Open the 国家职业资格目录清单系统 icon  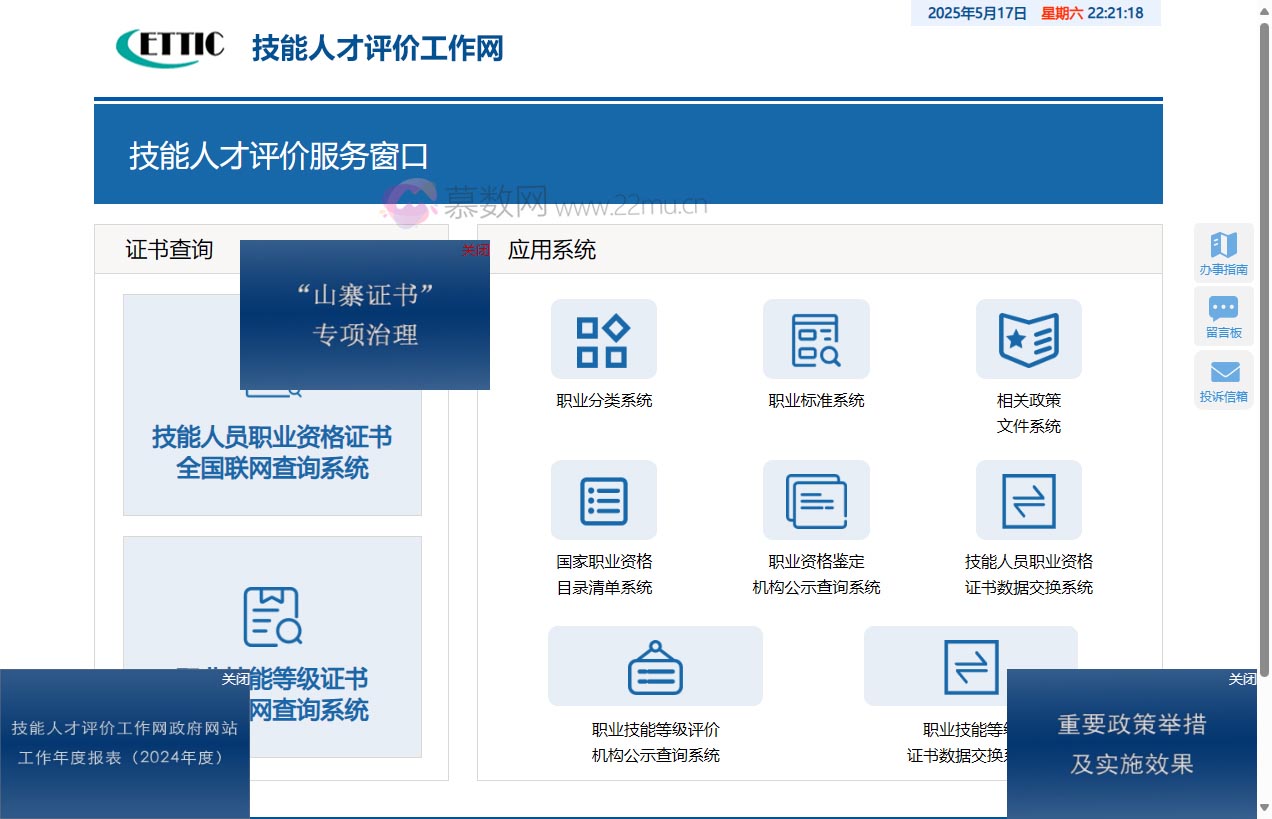(x=603, y=500)
